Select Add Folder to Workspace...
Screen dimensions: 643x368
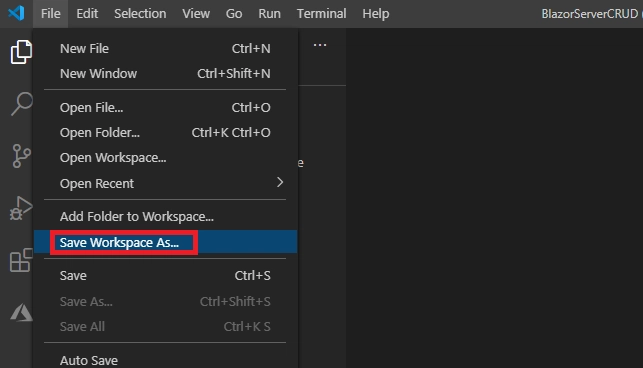tap(165, 217)
